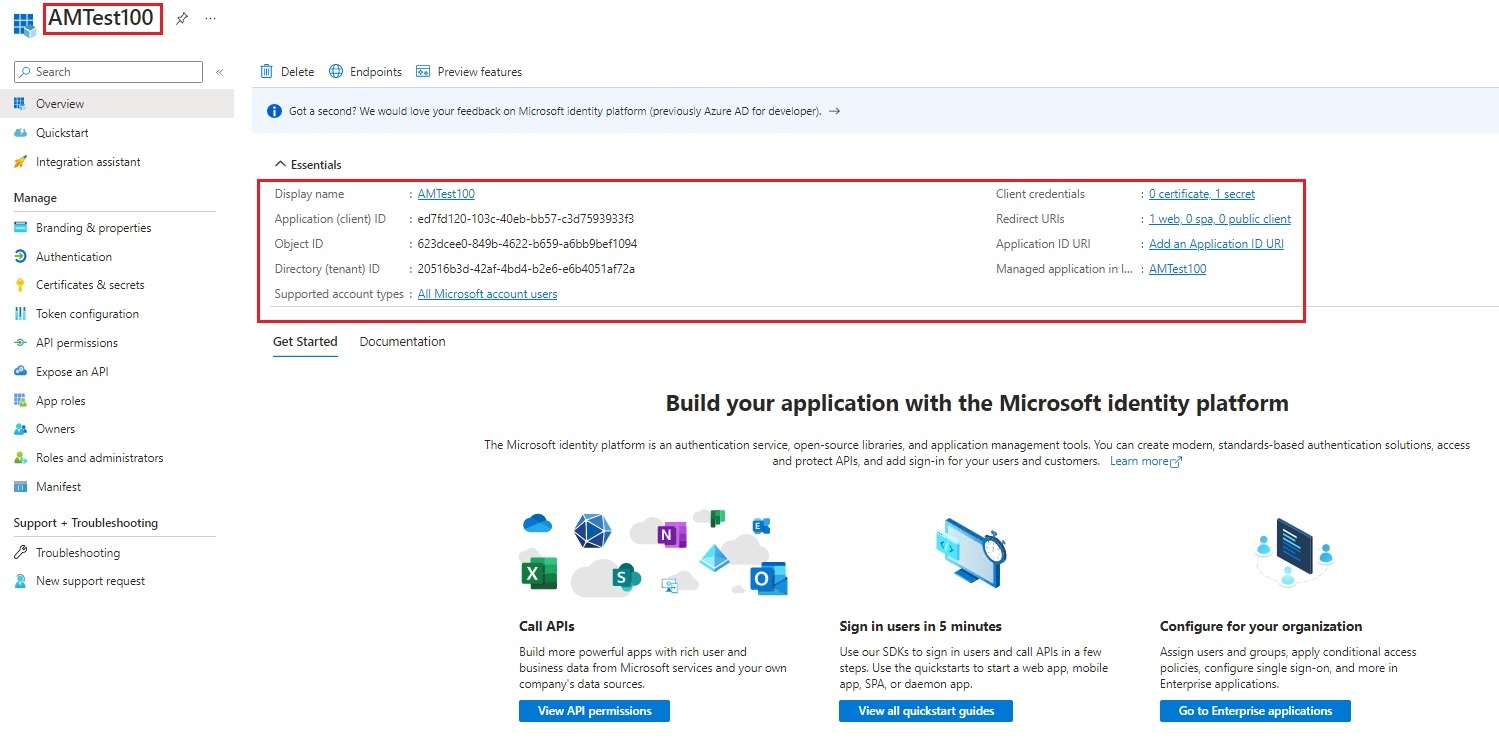Screen dimensions: 1499x751
Task: Click the Object ID value 623dcee0
Action: point(527,244)
